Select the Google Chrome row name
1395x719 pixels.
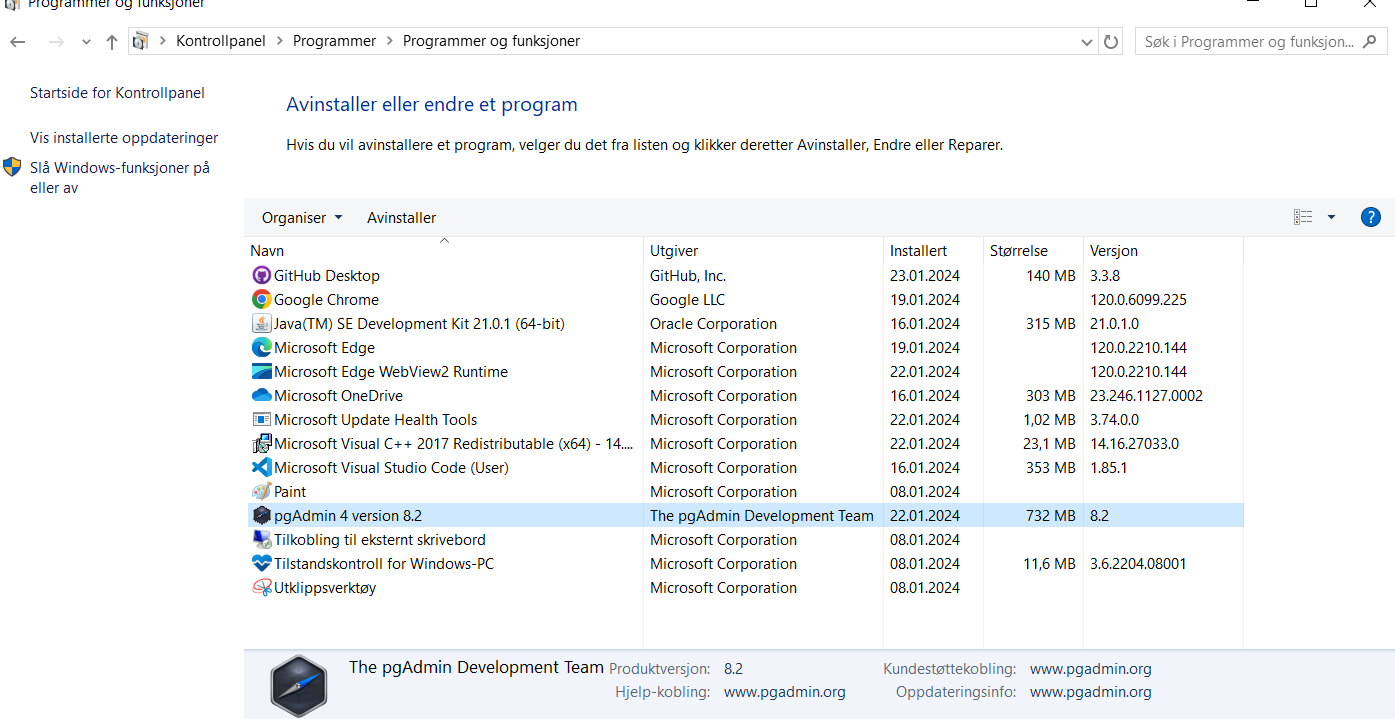pos(326,299)
